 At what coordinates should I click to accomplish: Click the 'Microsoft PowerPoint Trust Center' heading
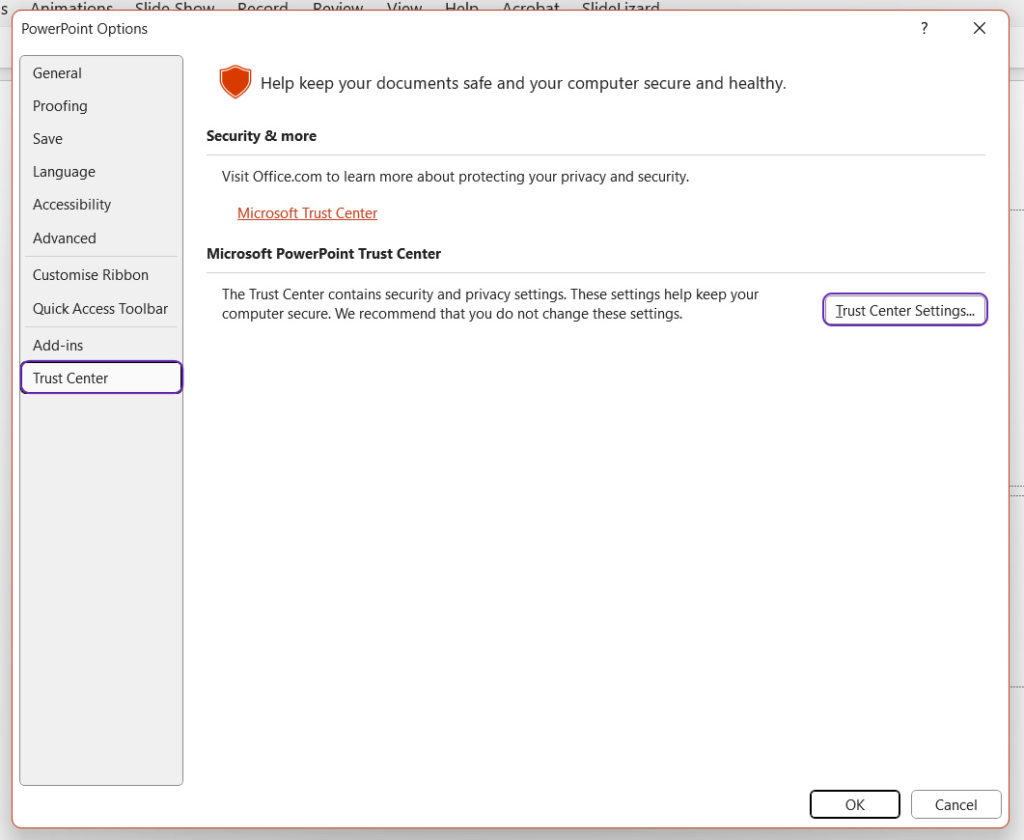tap(323, 253)
